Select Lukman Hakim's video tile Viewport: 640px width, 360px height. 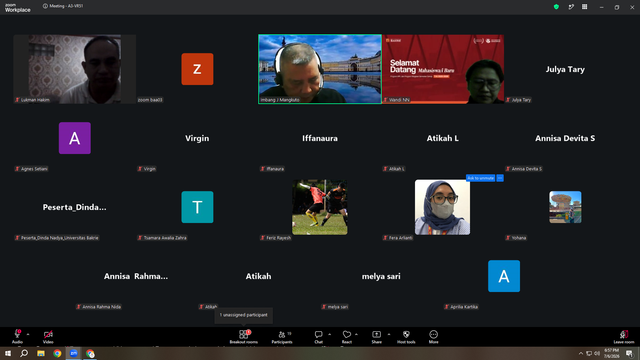[75, 69]
